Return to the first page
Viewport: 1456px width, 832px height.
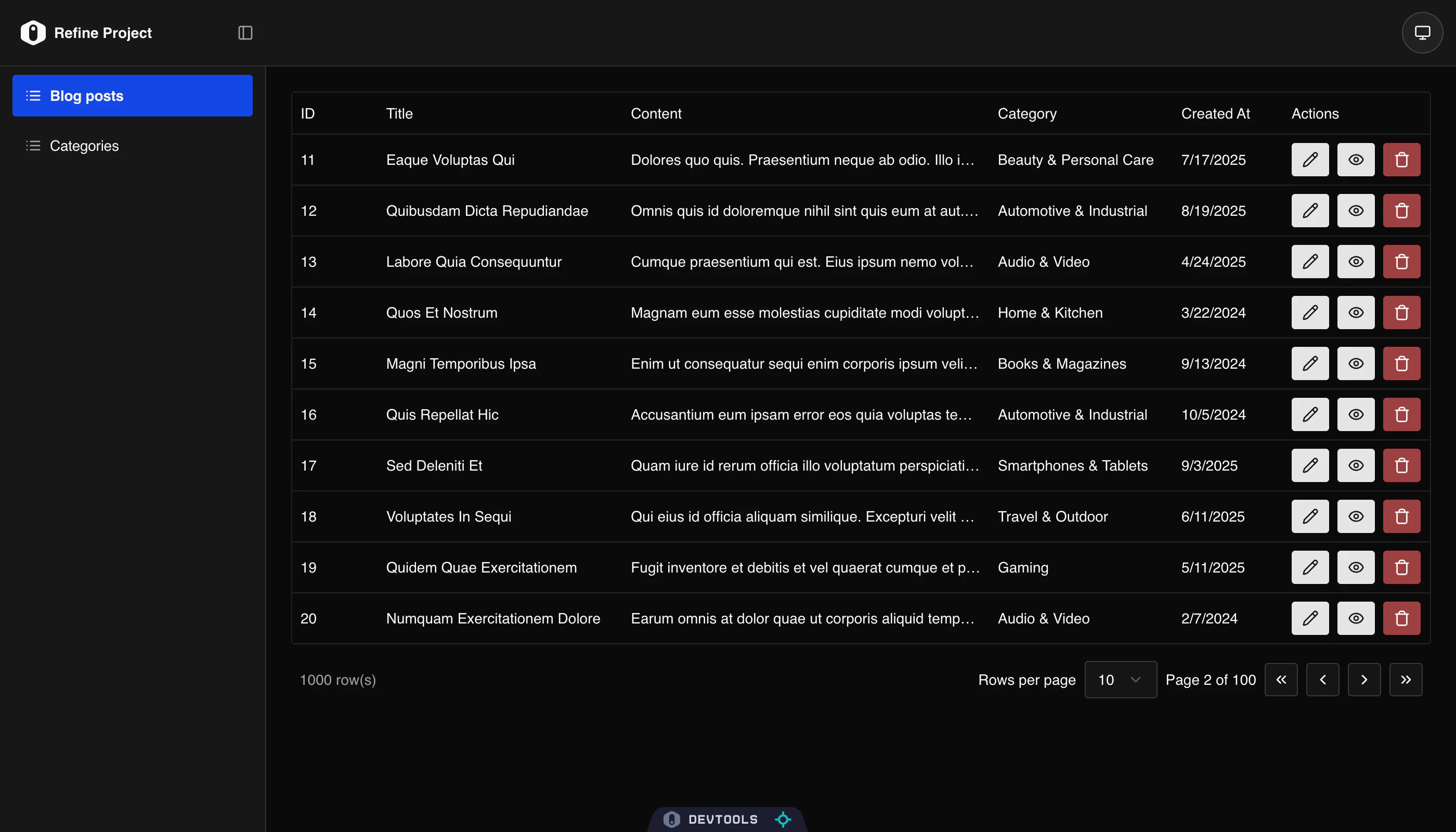(x=1281, y=680)
